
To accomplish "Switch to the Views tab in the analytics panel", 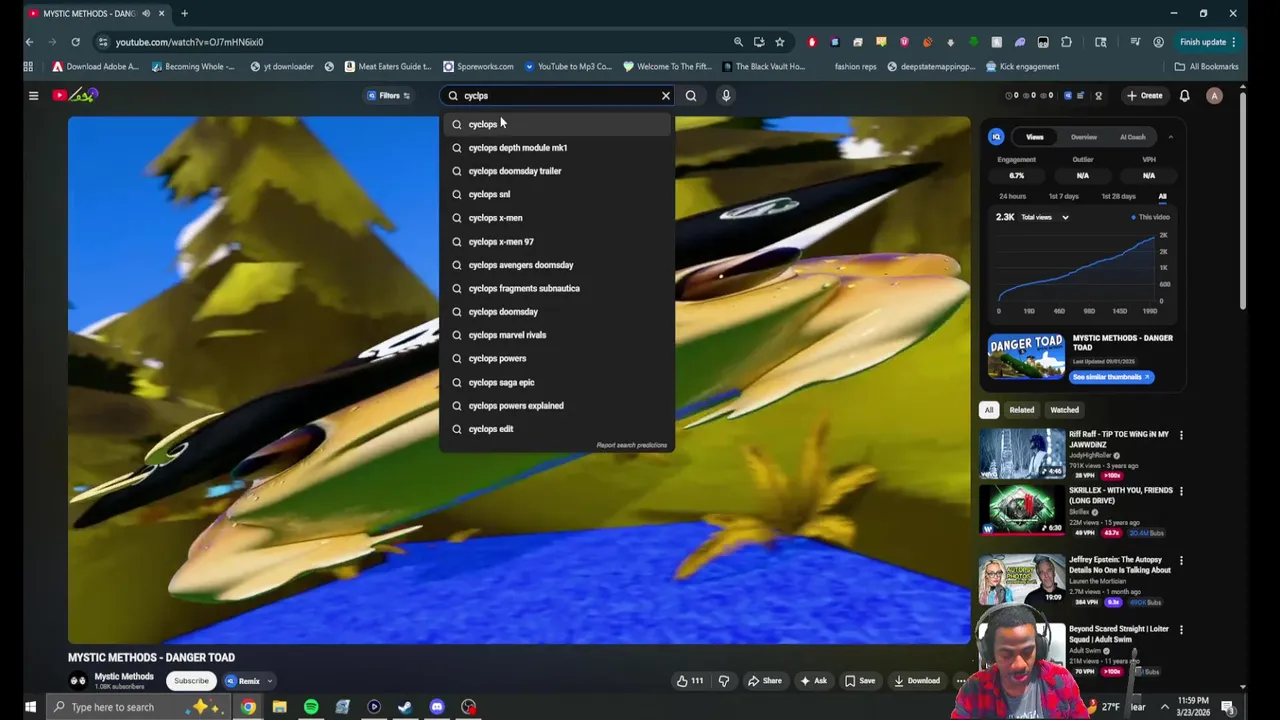I will (1034, 137).
